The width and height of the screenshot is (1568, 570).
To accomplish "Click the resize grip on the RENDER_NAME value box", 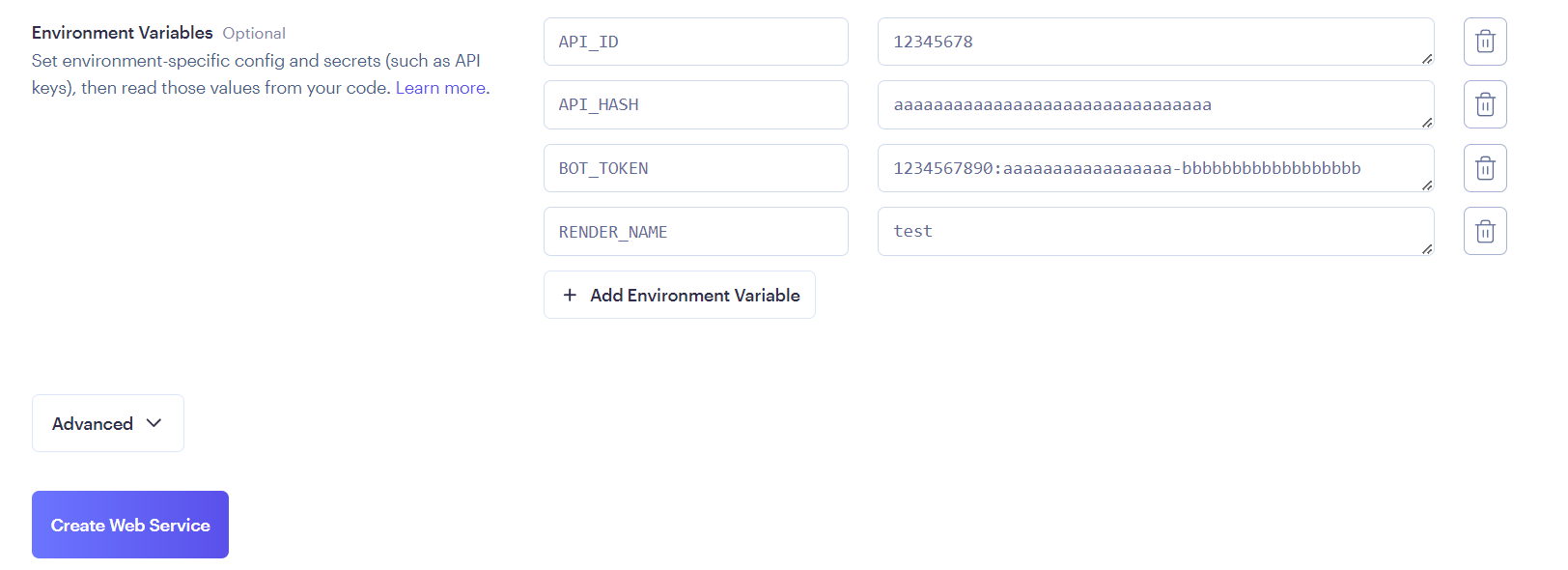I will (1426, 249).
